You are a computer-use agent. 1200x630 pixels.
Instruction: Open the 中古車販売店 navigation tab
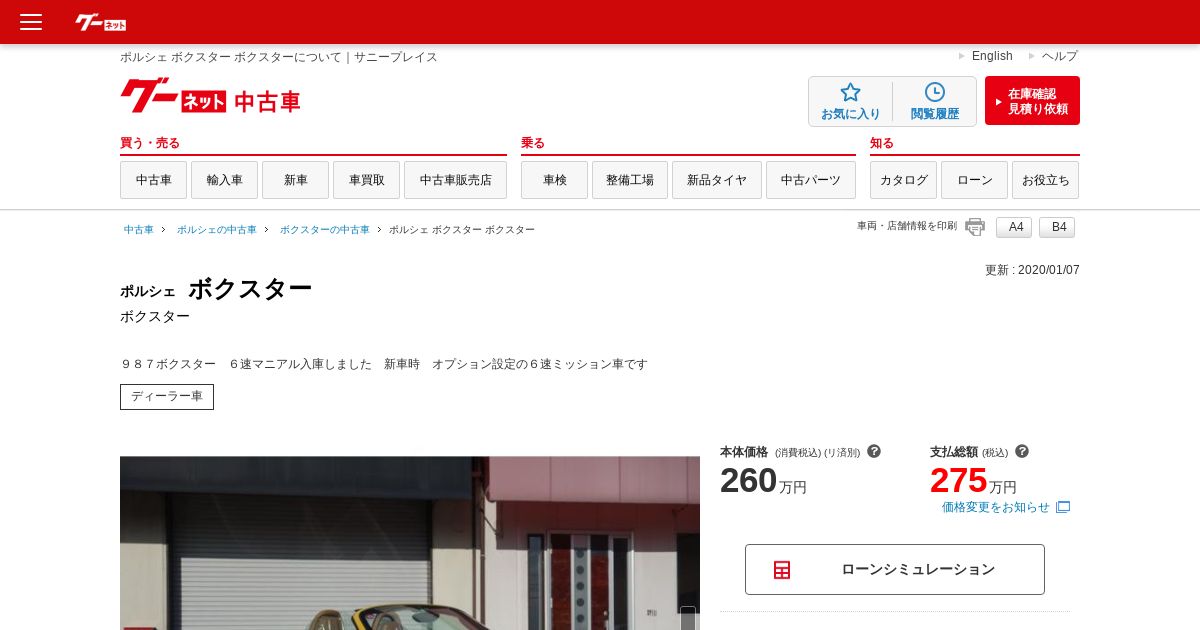point(455,180)
